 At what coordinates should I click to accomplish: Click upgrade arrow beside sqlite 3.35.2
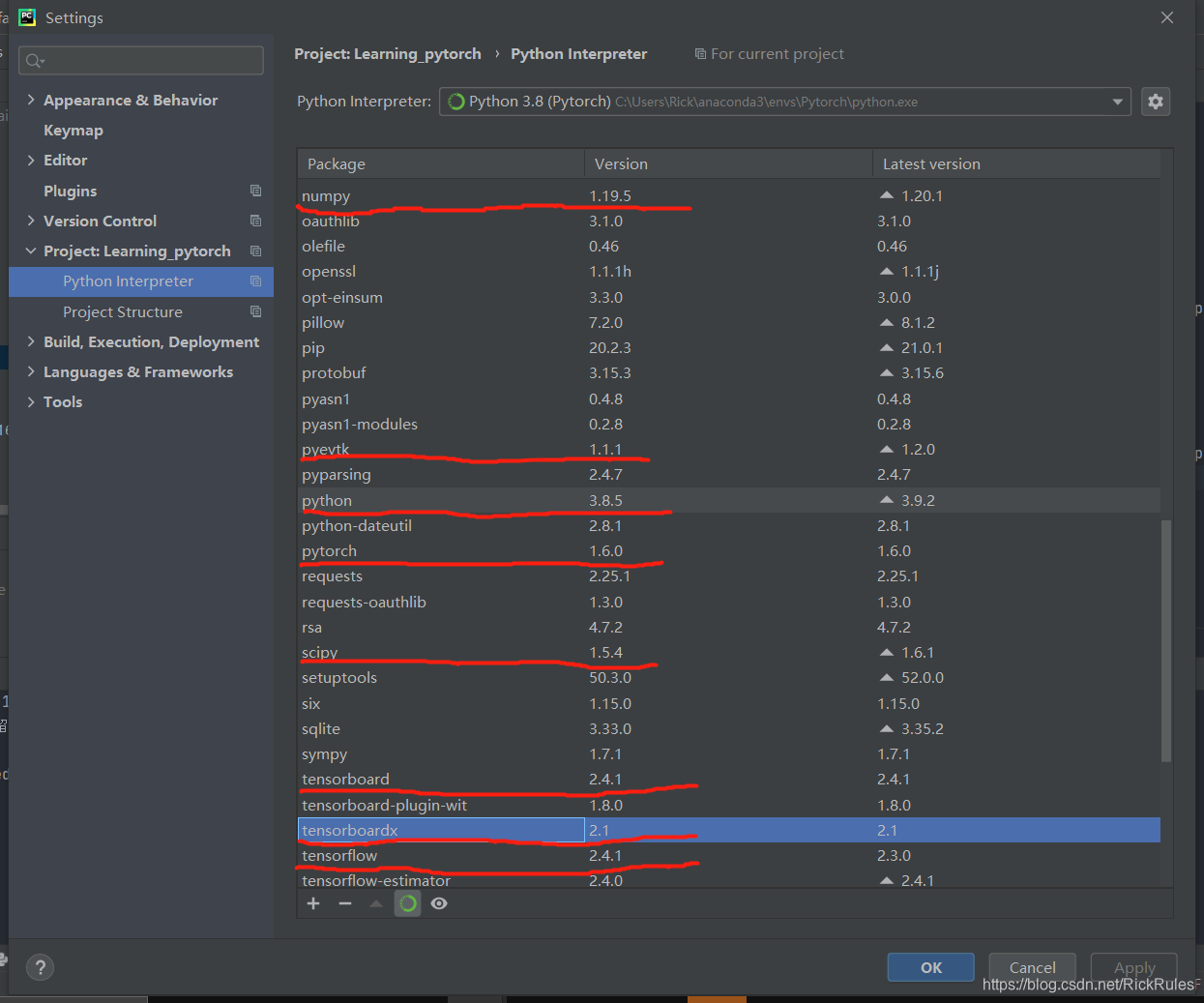click(886, 728)
